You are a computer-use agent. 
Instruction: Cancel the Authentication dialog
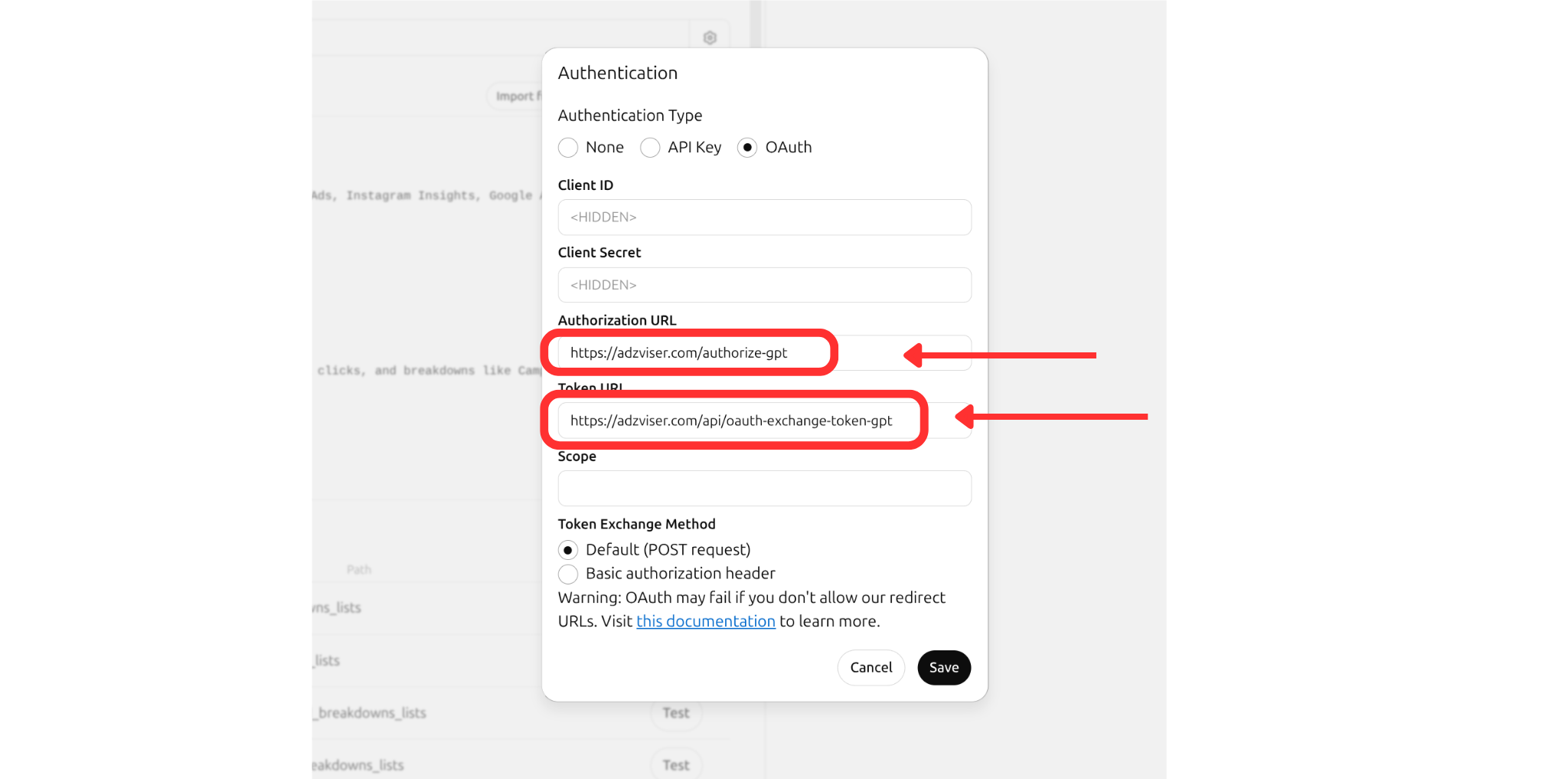click(871, 668)
